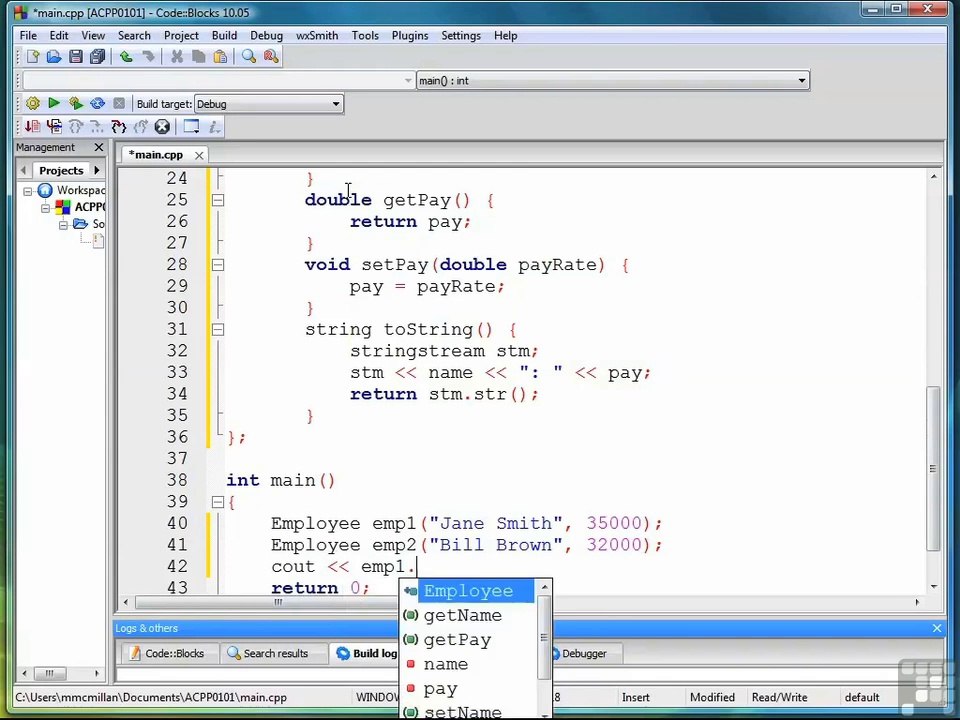960x720 pixels.
Task: Click editor vertical scrollbar thumb
Action: click(933, 468)
